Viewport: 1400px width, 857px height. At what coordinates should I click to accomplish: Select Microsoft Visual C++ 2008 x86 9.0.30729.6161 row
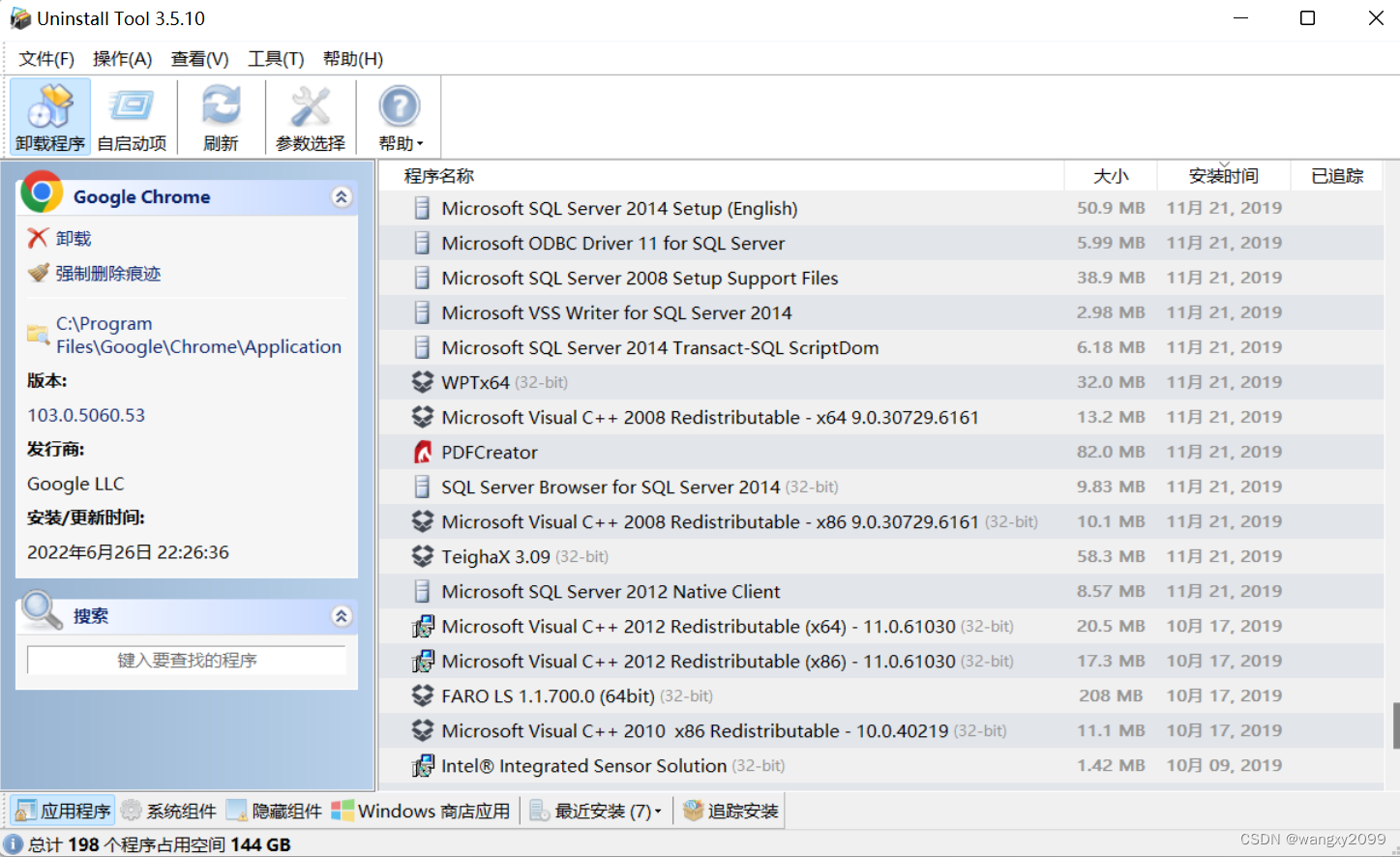(x=881, y=521)
